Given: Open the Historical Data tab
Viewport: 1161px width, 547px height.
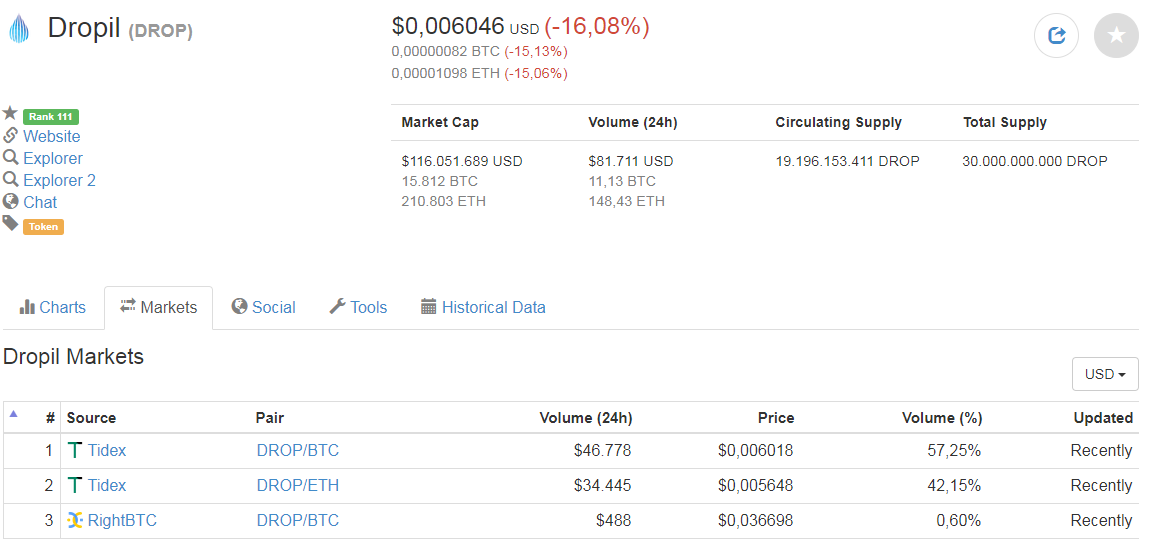Looking at the screenshot, I should (484, 307).
